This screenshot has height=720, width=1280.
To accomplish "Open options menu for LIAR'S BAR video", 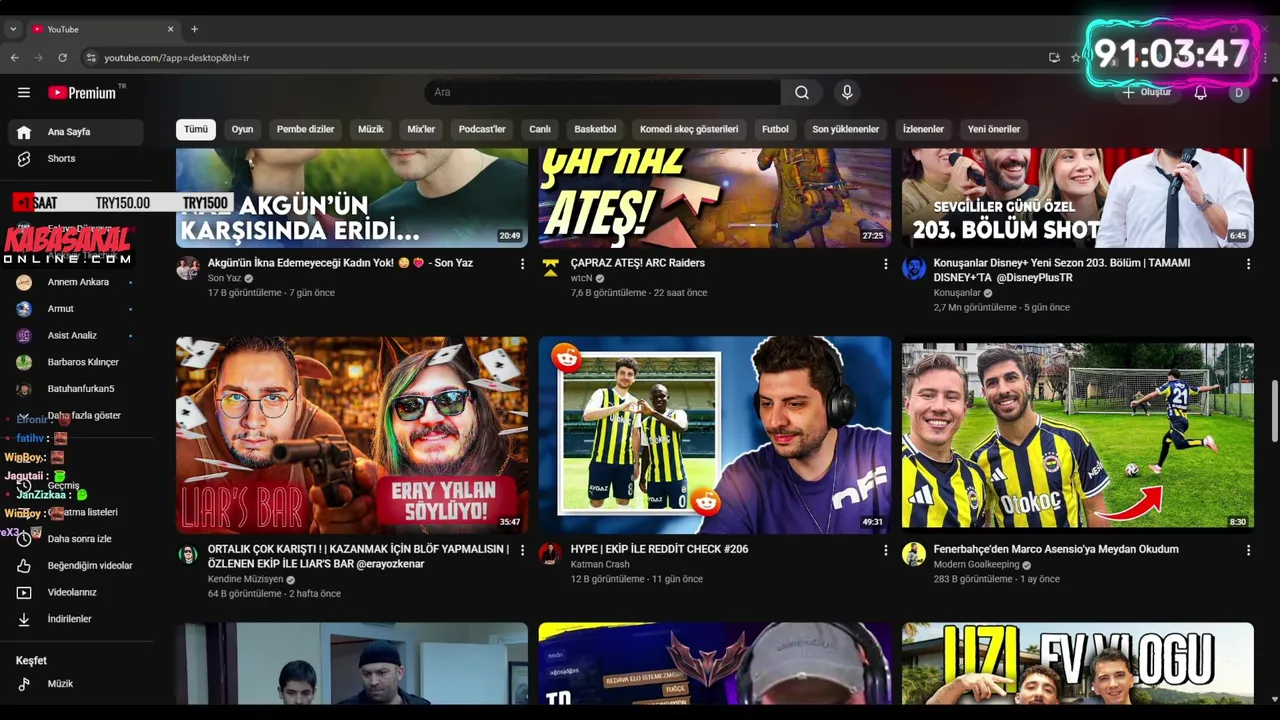I will (522, 550).
